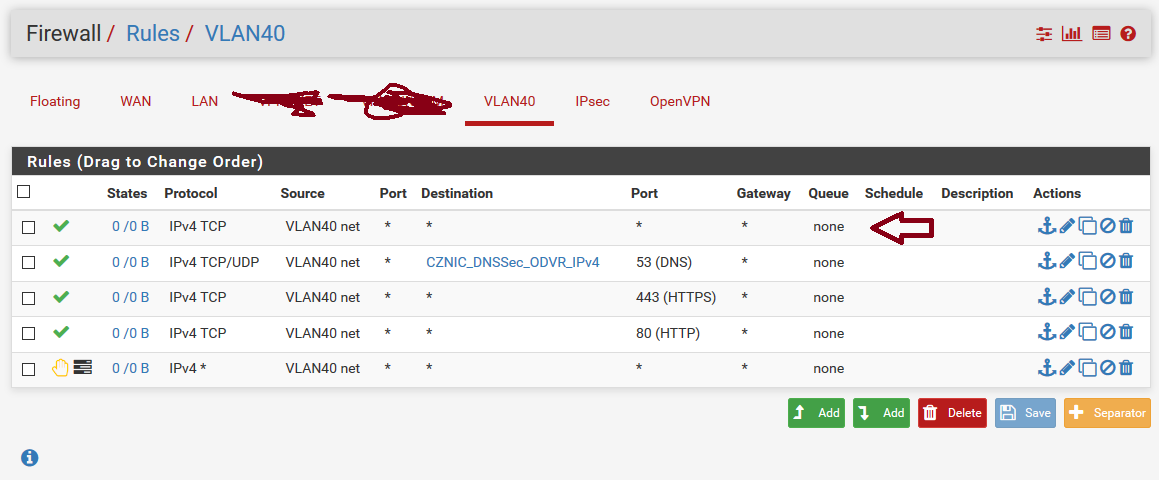1159x480 pixels.
Task: Switch to the OpenVPN tab
Action: [680, 101]
